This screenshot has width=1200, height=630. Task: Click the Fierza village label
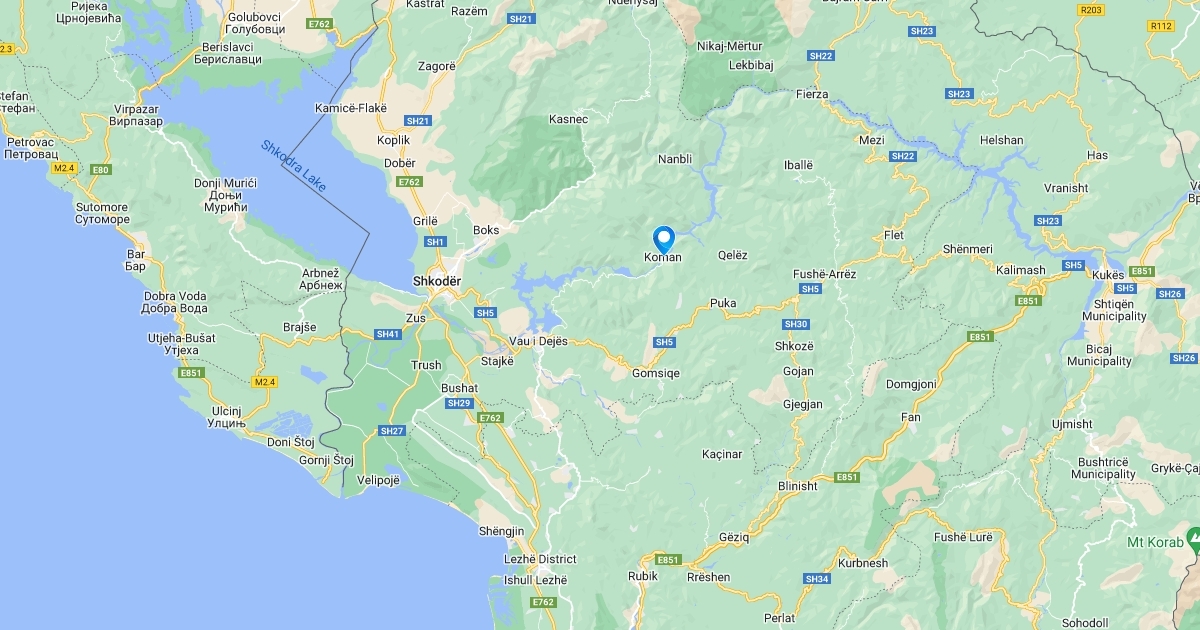(812, 94)
